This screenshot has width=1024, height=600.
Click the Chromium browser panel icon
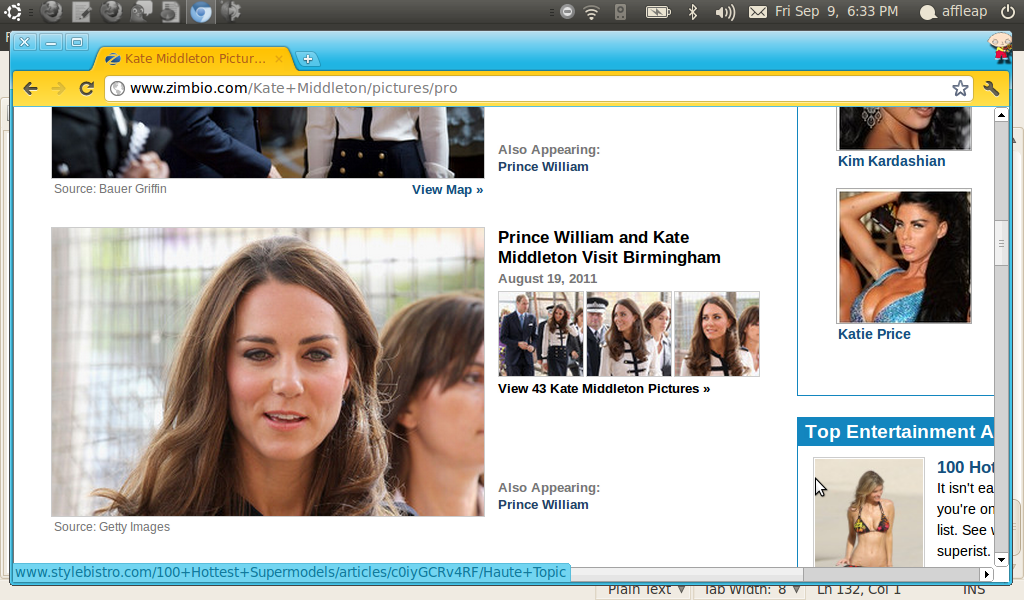click(x=200, y=12)
